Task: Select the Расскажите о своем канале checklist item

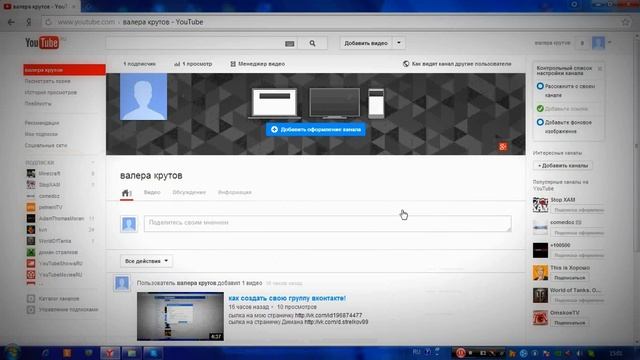Action: click(x=566, y=90)
